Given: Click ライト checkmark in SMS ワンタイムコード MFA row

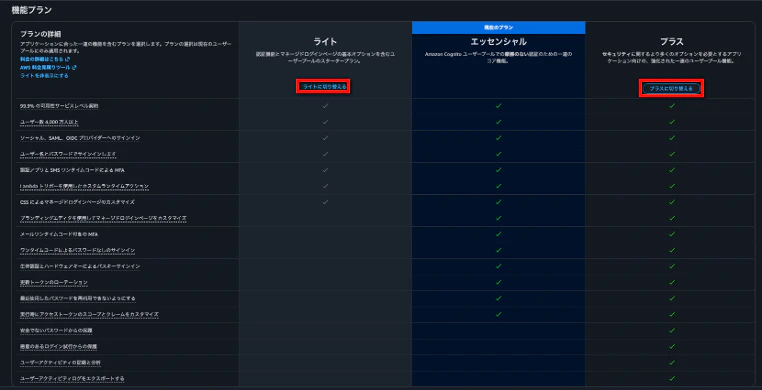Looking at the screenshot, I should point(326,170).
